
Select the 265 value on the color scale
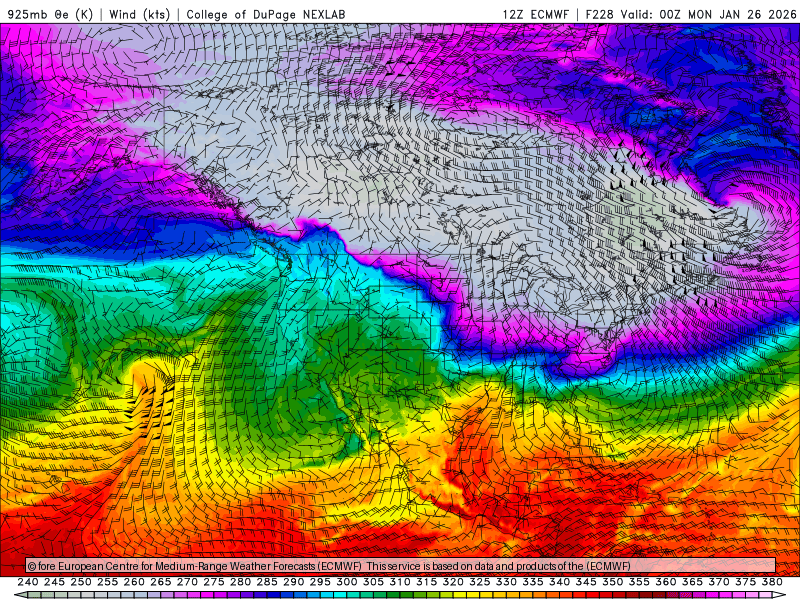tap(160, 582)
